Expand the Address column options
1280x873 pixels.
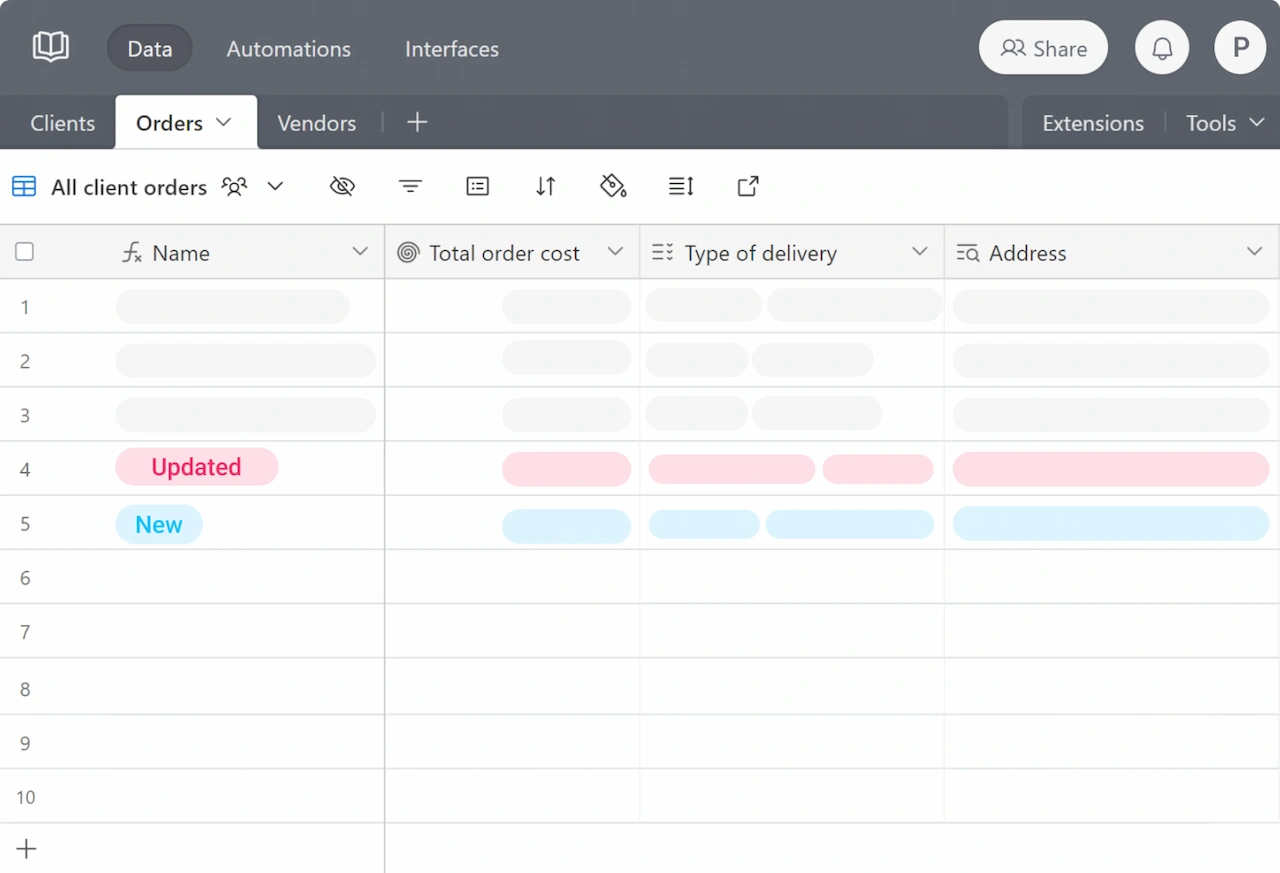[x=1254, y=252]
